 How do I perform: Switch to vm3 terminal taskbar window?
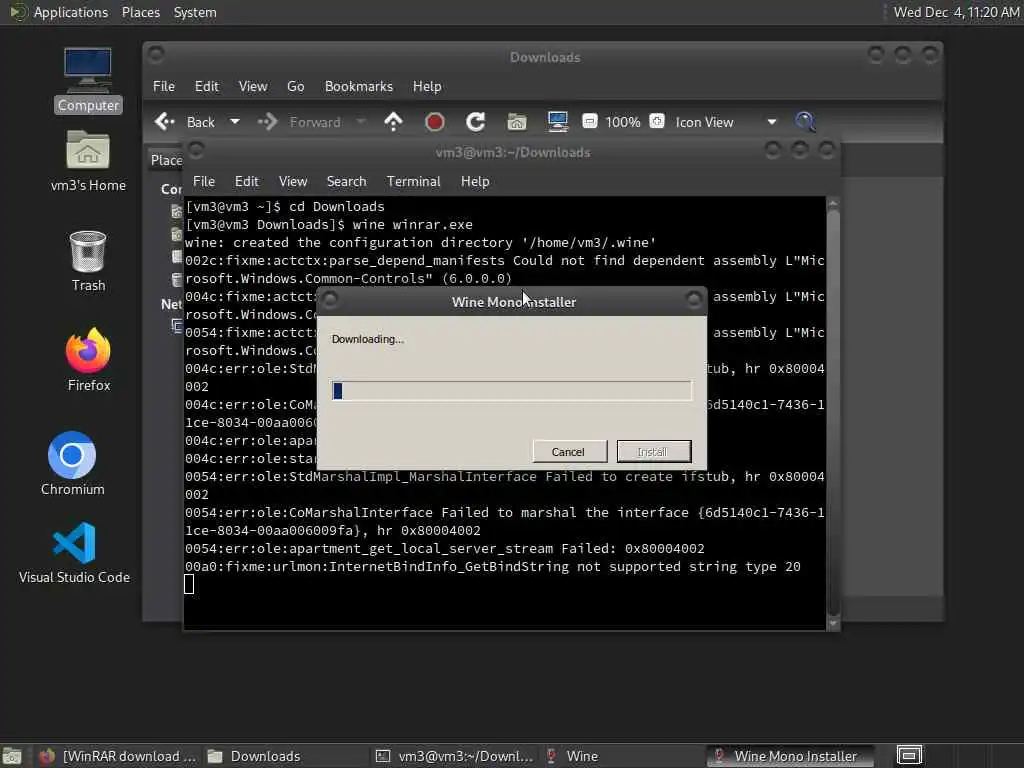455,756
